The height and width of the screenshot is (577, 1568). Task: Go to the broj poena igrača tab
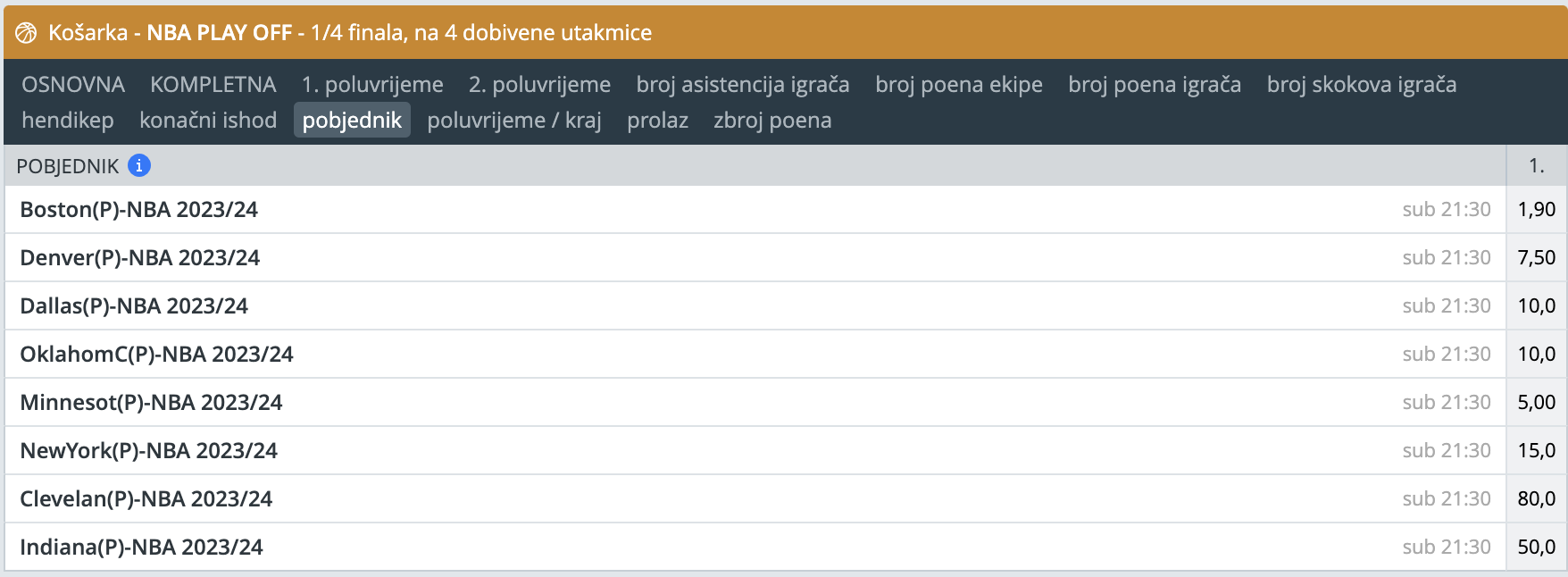tap(1155, 85)
